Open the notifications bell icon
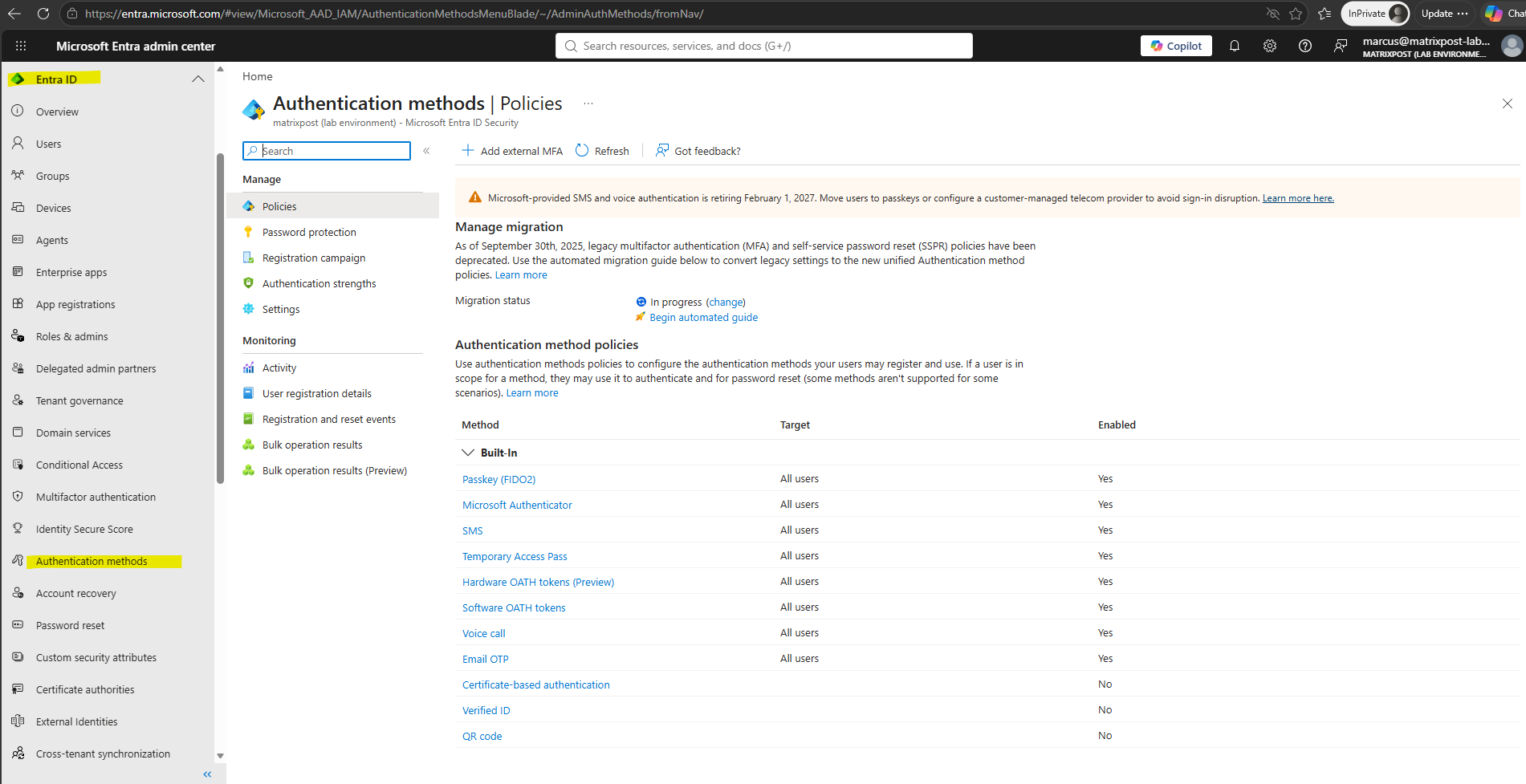This screenshot has height=784, width=1526. [x=1234, y=46]
